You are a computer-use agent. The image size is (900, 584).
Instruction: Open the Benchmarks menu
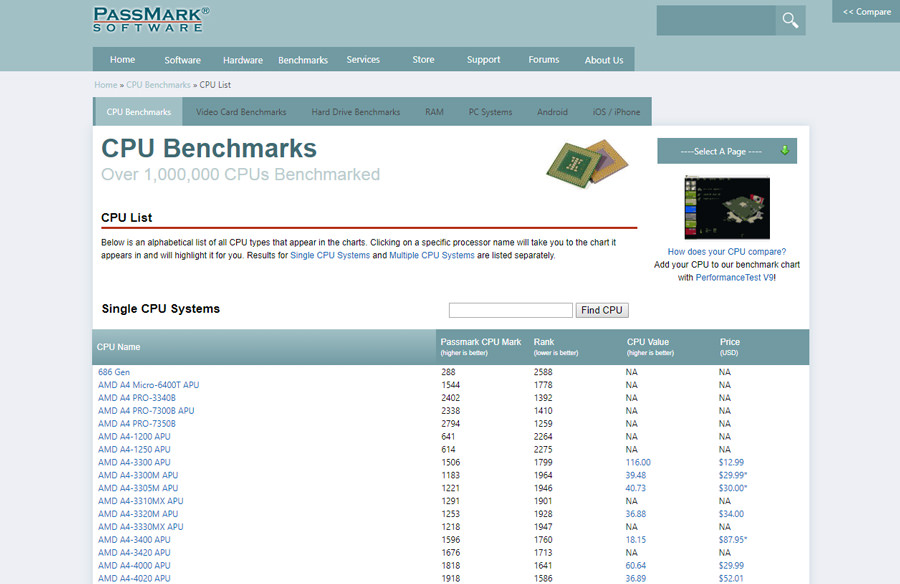pos(303,60)
